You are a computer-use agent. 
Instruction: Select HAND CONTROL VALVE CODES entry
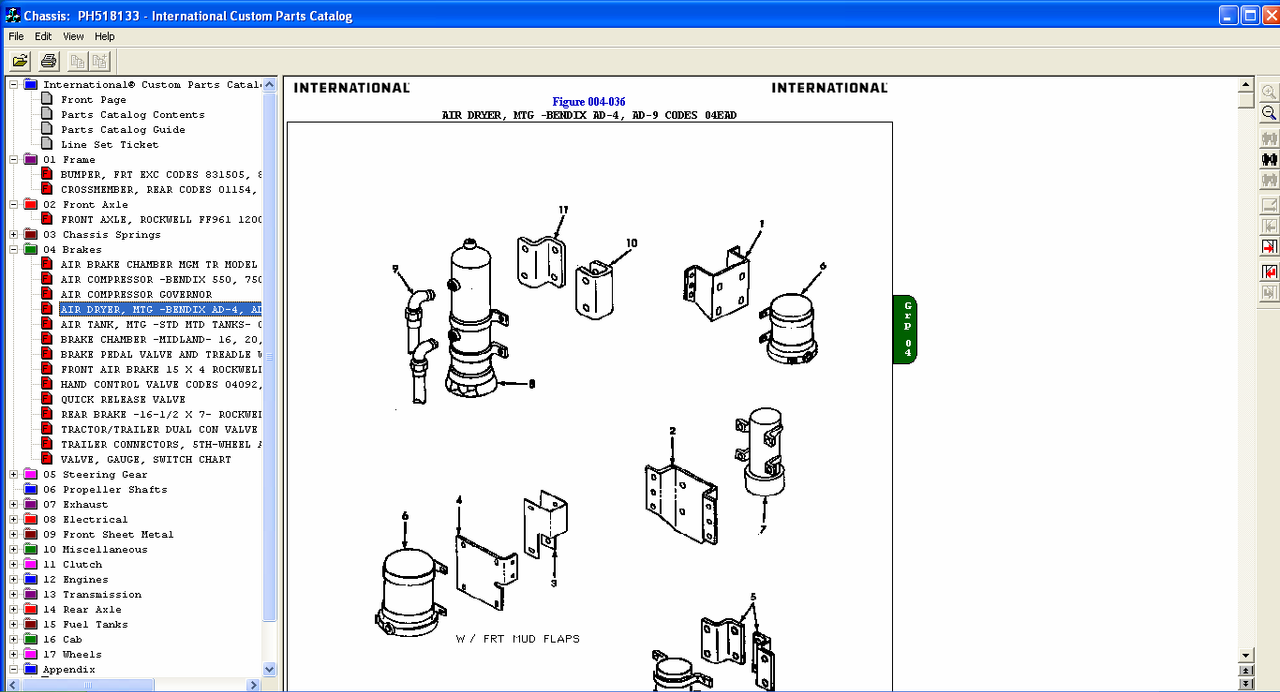point(161,385)
